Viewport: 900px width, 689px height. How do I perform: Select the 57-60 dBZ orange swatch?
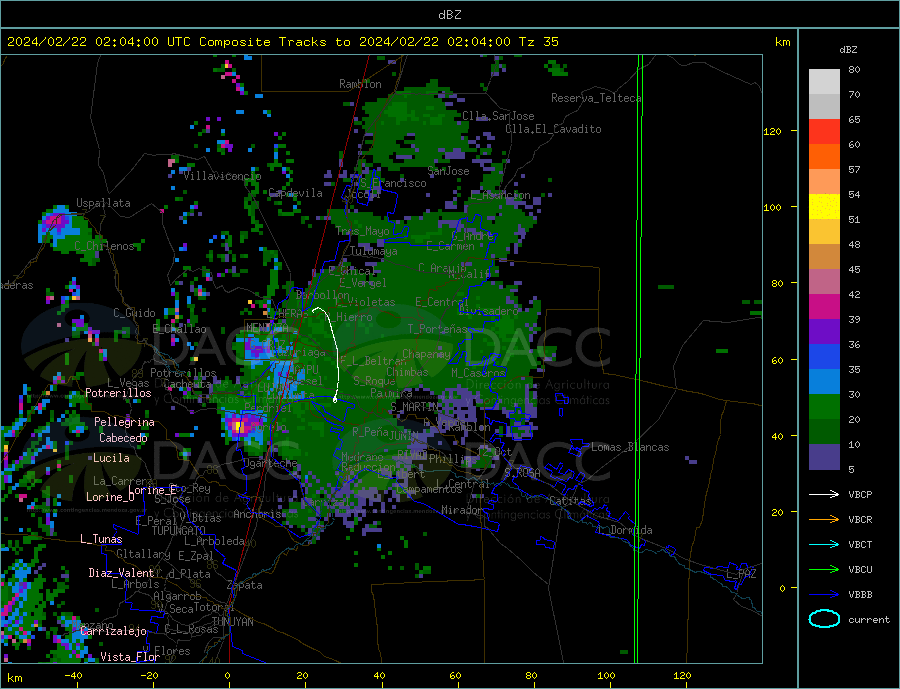click(x=824, y=157)
